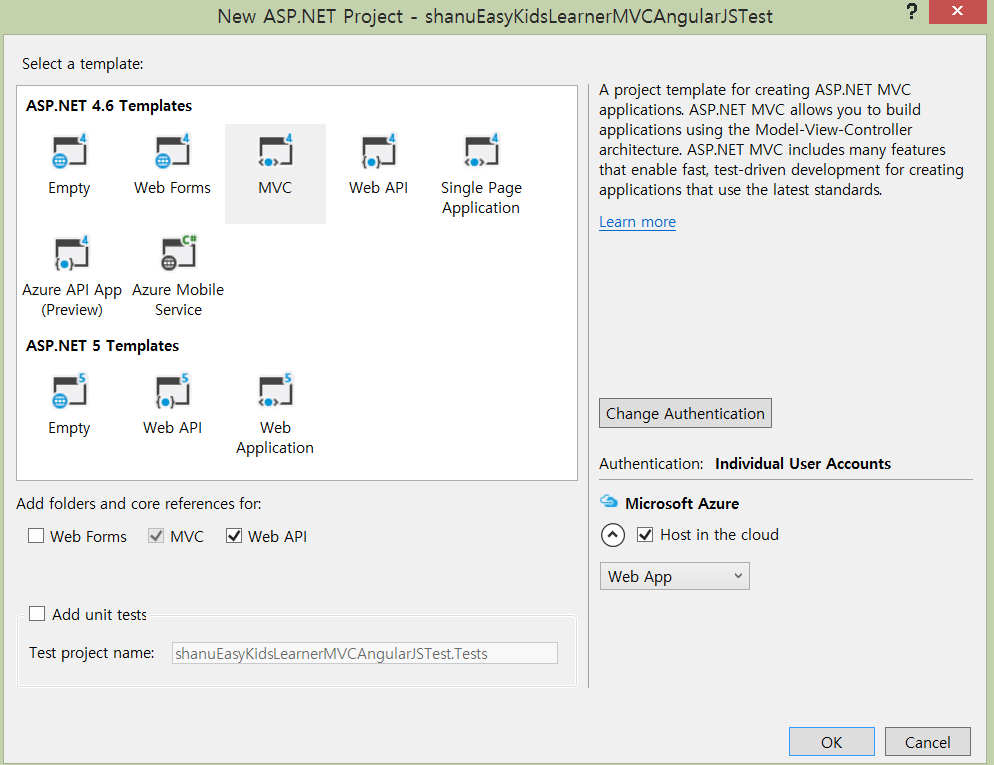Choose the Azure API App (Preview) template icon

point(72,254)
